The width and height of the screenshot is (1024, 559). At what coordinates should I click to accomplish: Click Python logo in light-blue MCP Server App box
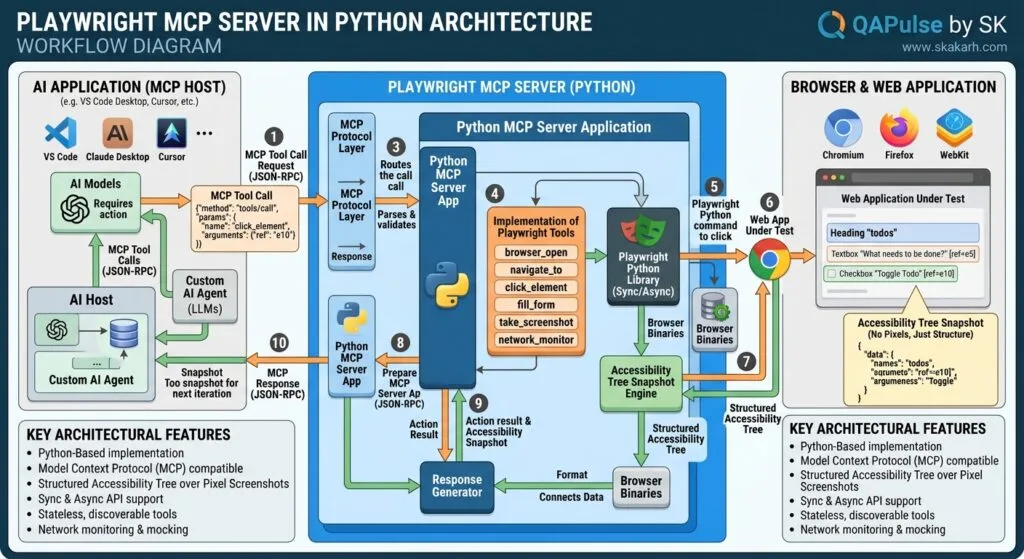click(x=351, y=318)
